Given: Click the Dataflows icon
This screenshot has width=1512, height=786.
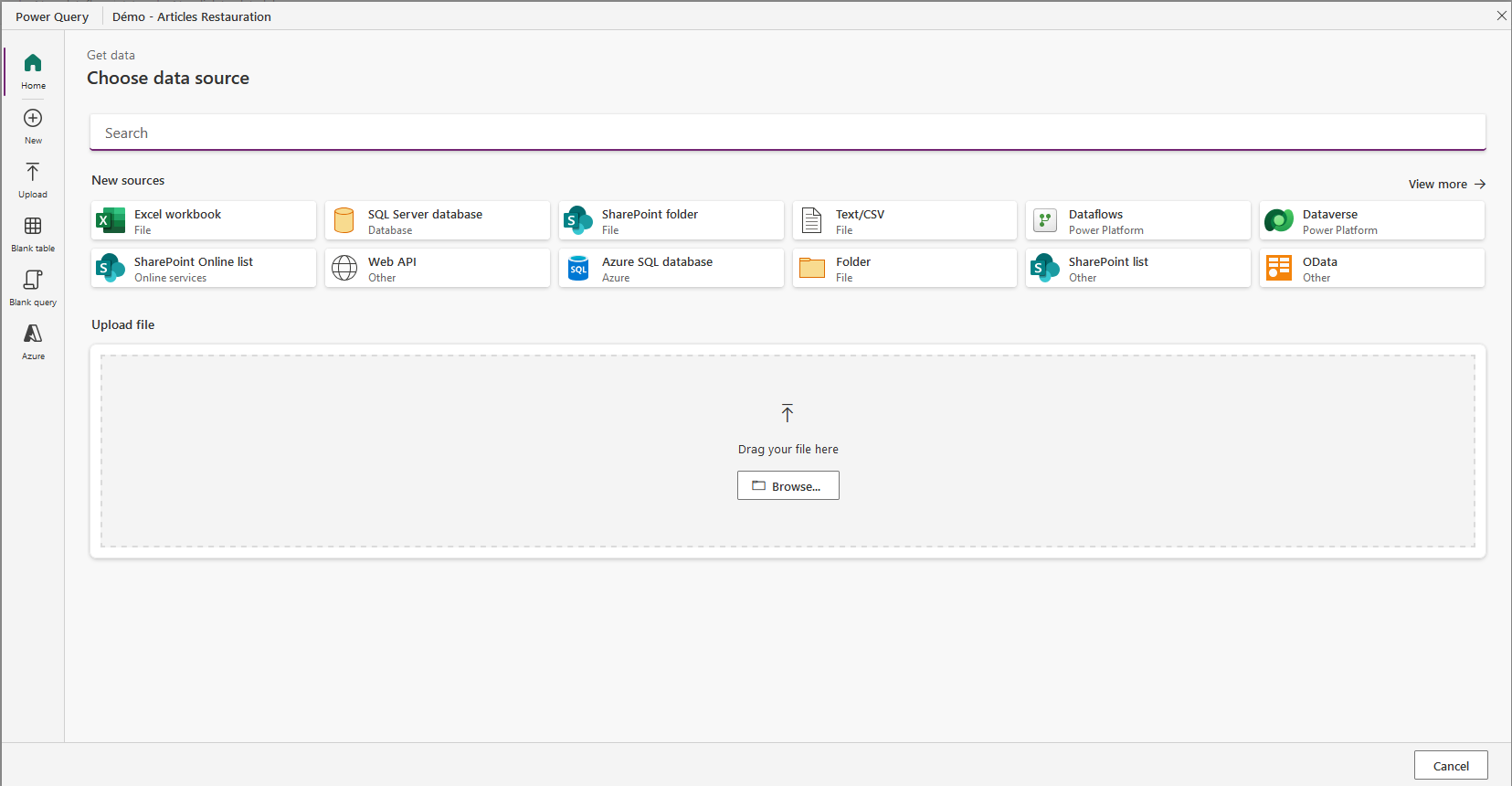Looking at the screenshot, I should pyautogui.click(x=1045, y=220).
